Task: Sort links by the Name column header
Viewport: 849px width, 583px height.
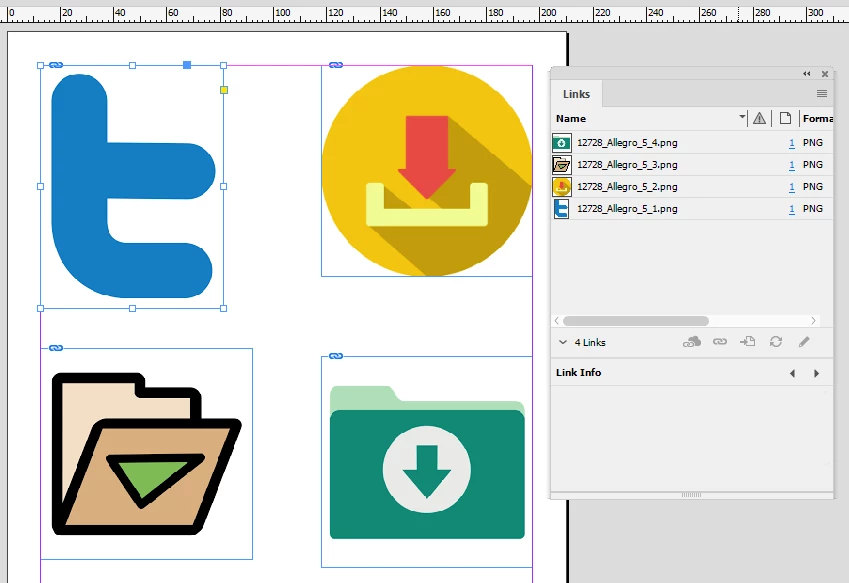Action: (571, 118)
